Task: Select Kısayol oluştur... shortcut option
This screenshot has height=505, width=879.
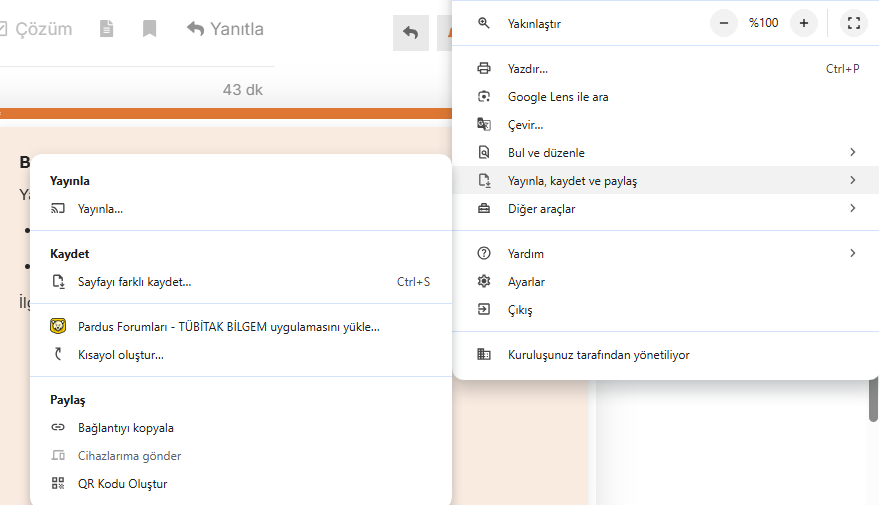Action: click(x=120, y=354)
